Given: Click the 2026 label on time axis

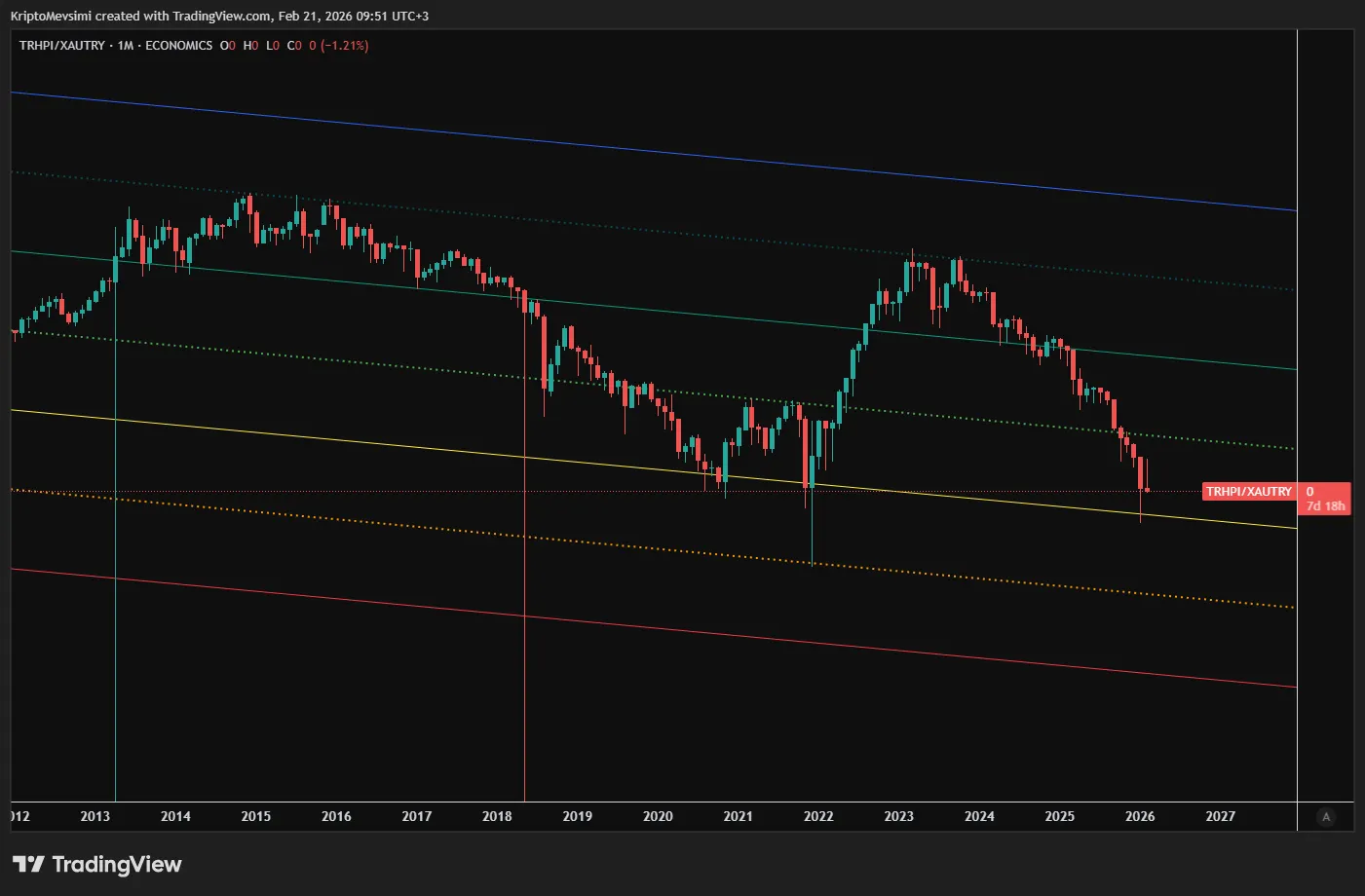Looking at the screenshot, I should (x=1140, y=816).
